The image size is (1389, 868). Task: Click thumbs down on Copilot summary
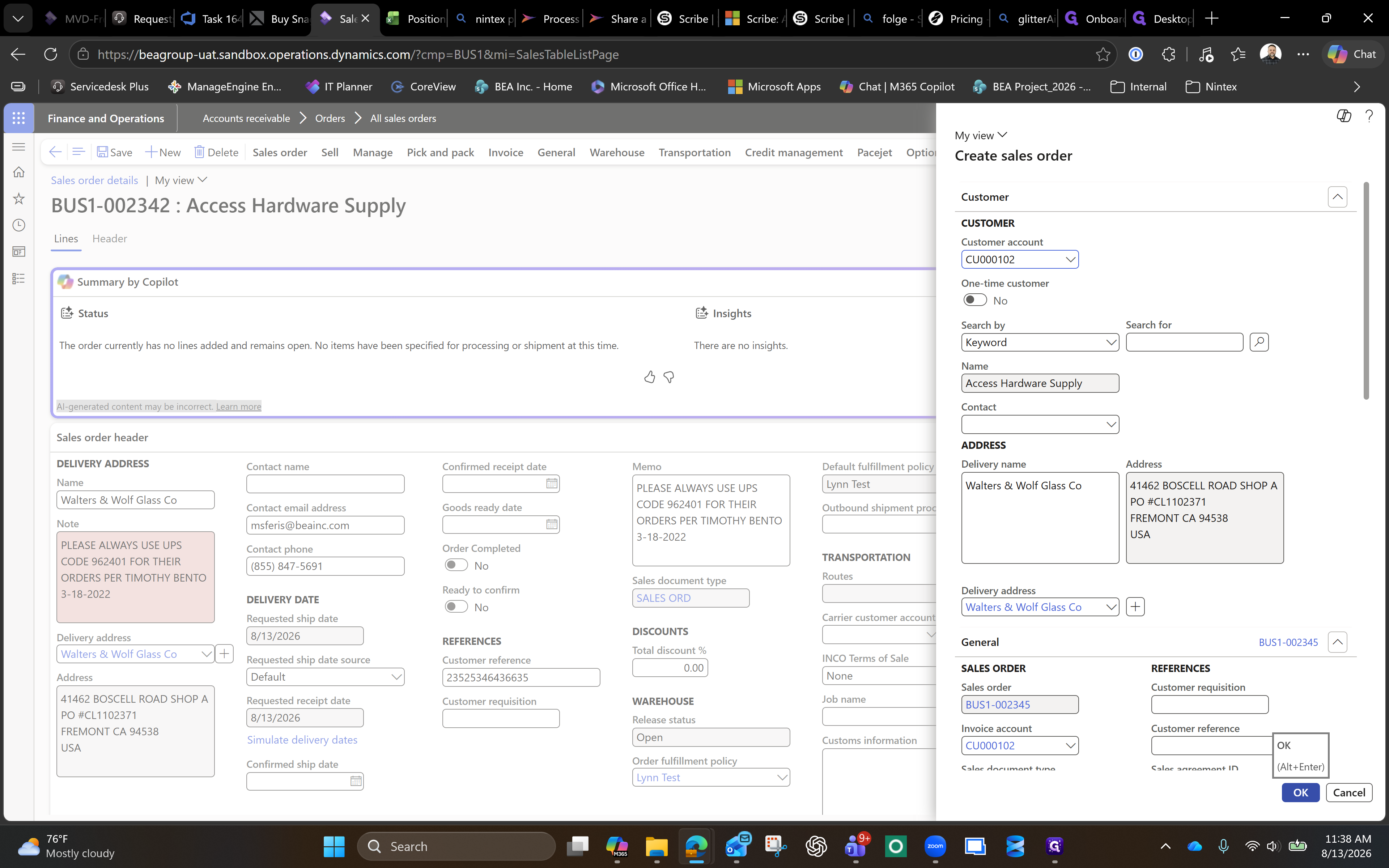[669, 377]
